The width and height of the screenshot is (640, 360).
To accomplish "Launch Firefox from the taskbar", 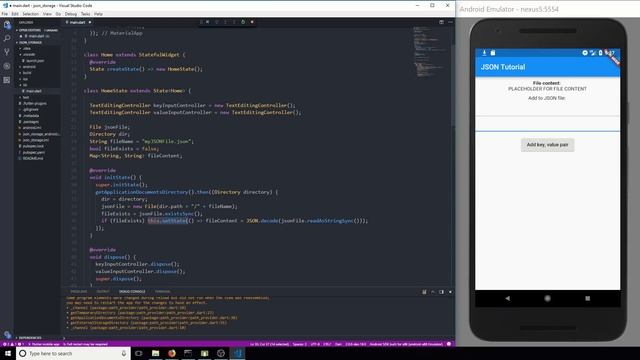I will (172, 353).
